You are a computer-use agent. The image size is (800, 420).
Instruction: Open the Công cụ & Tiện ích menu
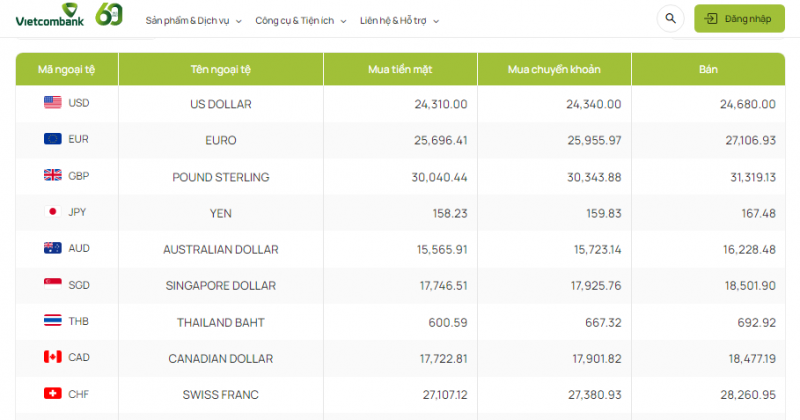(294, 21)
